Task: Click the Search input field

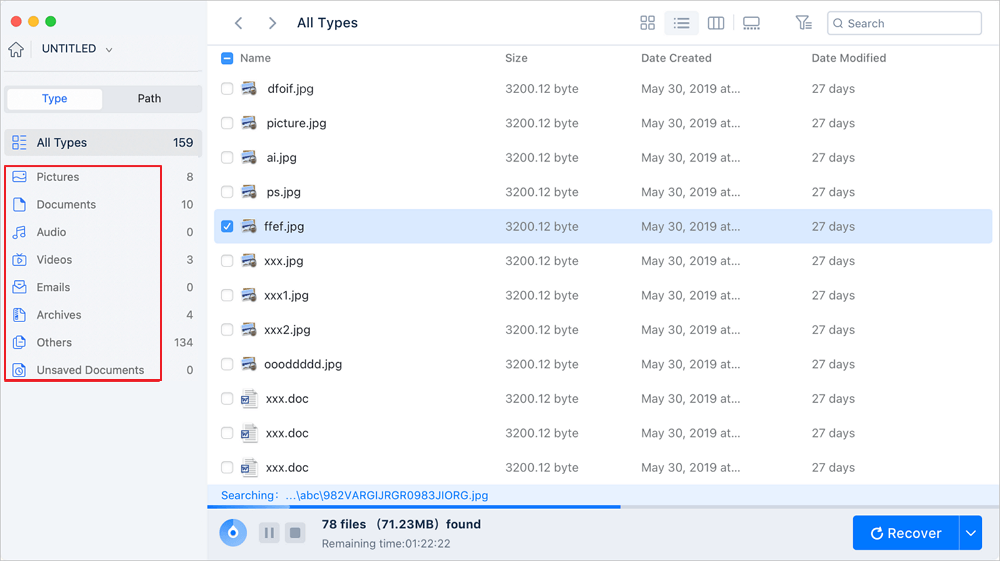Action: 910,23
